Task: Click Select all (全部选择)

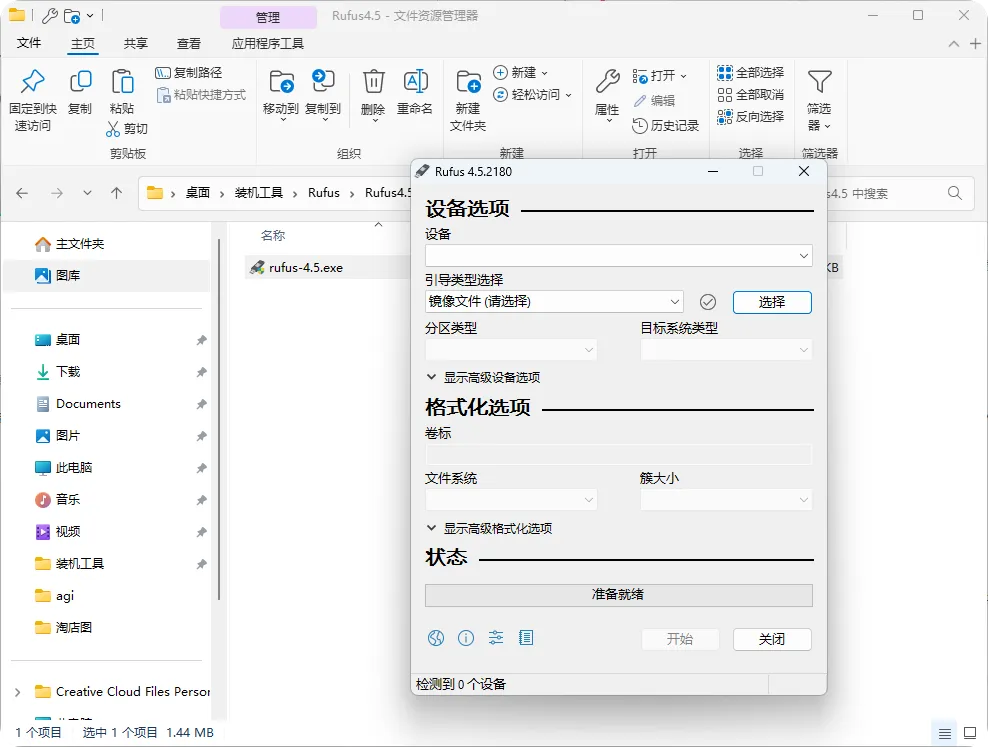Action: click(750, 72)
